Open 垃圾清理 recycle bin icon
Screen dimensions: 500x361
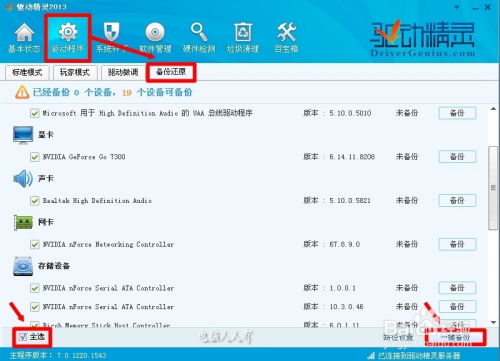(x=243, y=38)
